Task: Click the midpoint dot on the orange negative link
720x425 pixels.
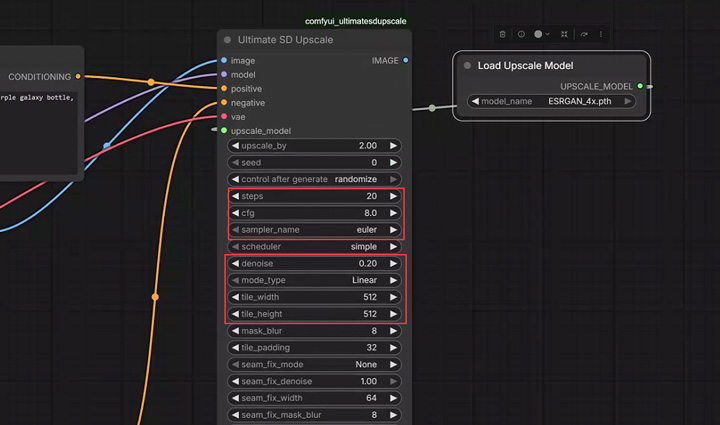Action: point(155,297)
